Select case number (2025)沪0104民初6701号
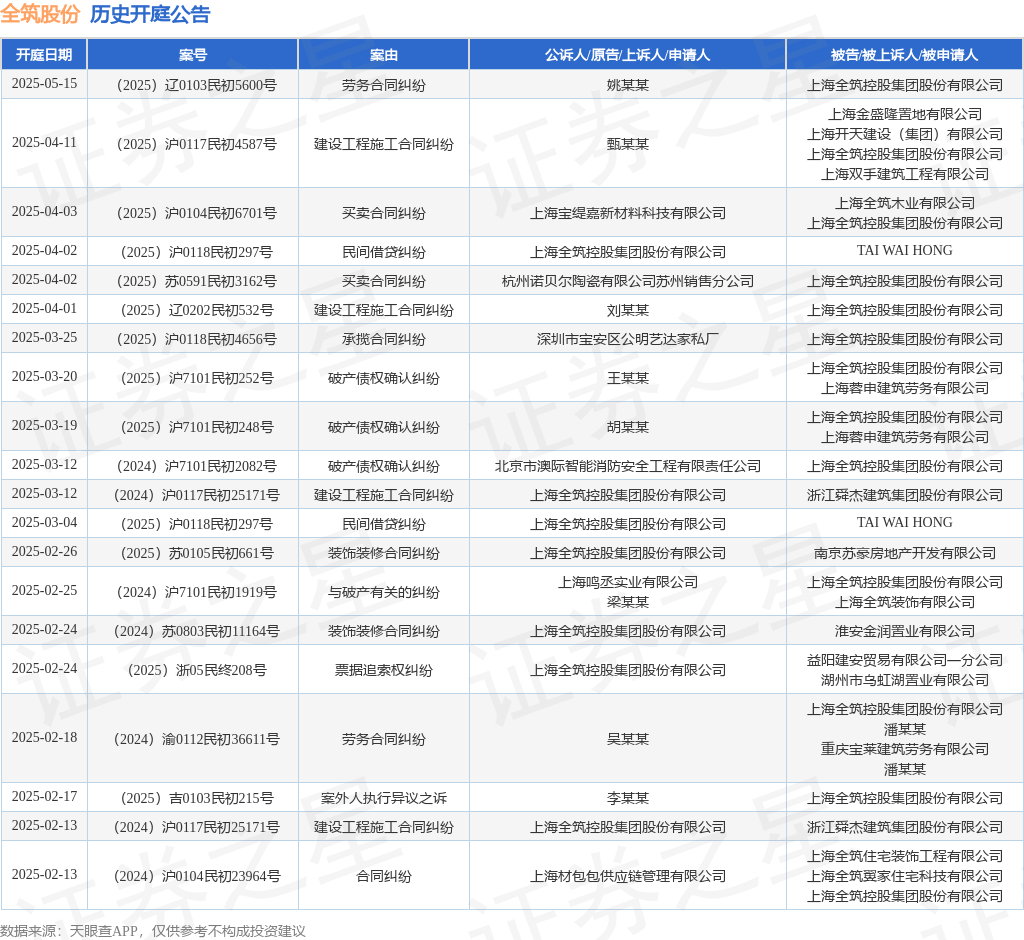This screenshot has height=940, width=1024. pyautogui.click(x=193, y=213)
